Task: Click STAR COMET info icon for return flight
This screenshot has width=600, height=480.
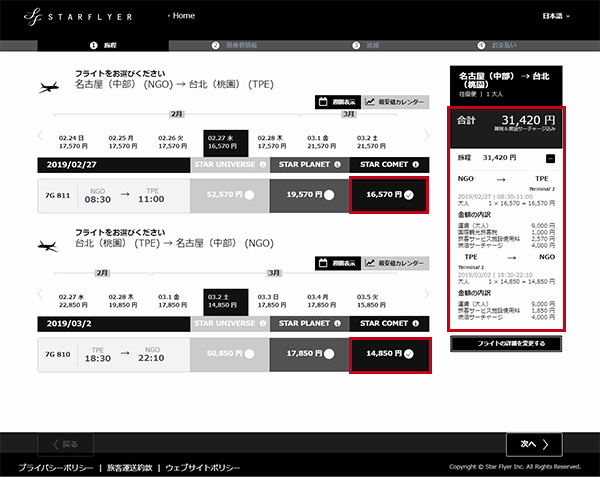Action: (x=419, y=323)
